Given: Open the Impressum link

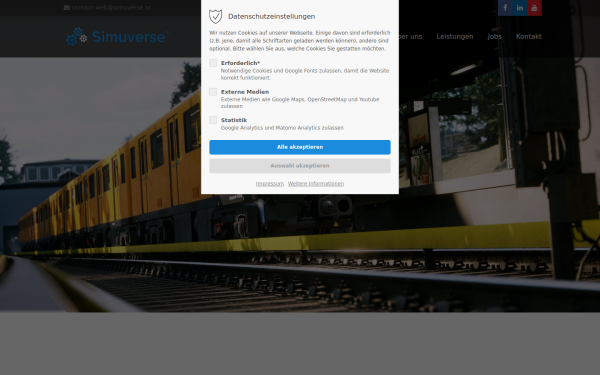Looking at the screenshot, I should click(270, 184).
